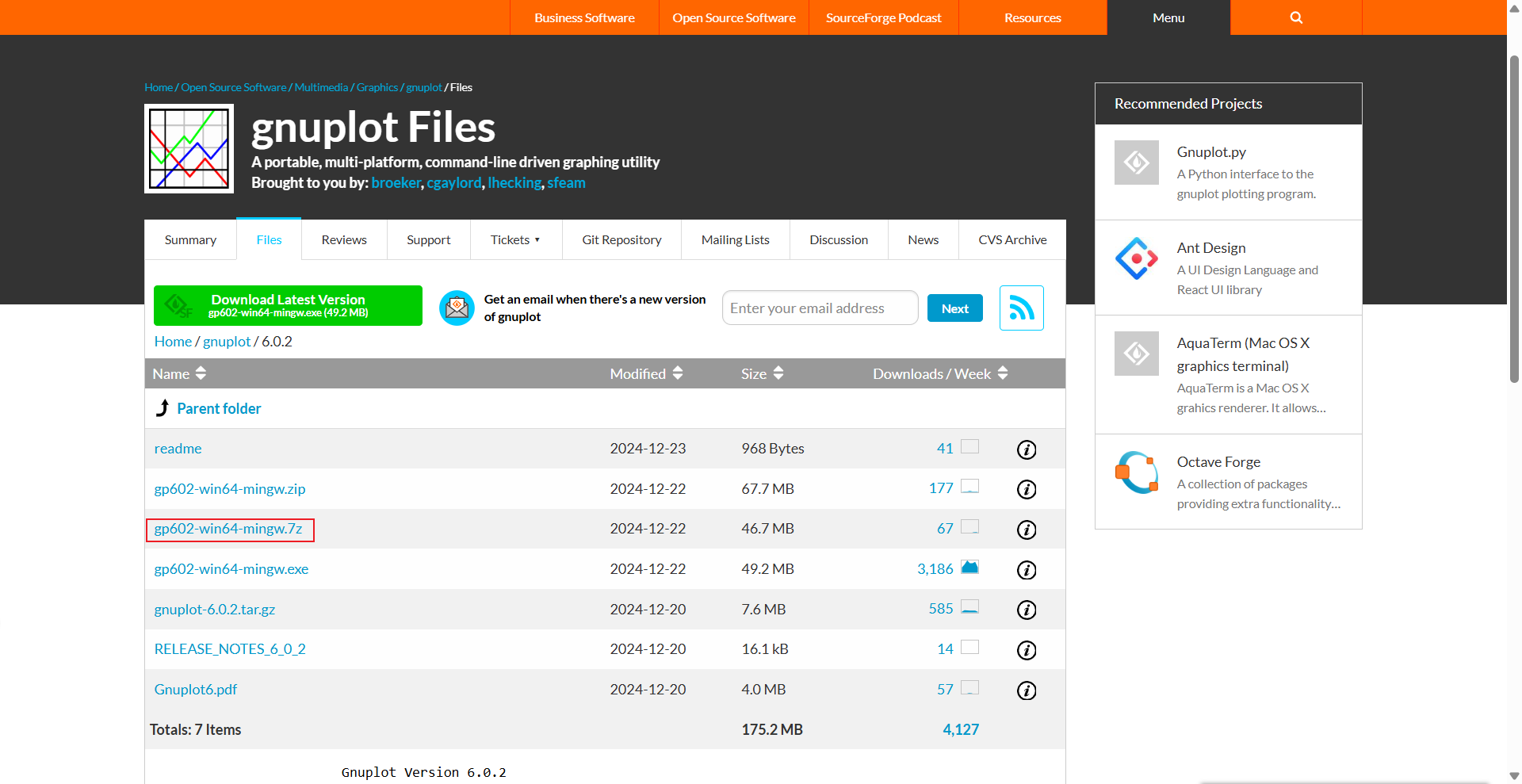Show info icon for gnuplot-6.0.2.tar.gz

[x=1027, y=610]
